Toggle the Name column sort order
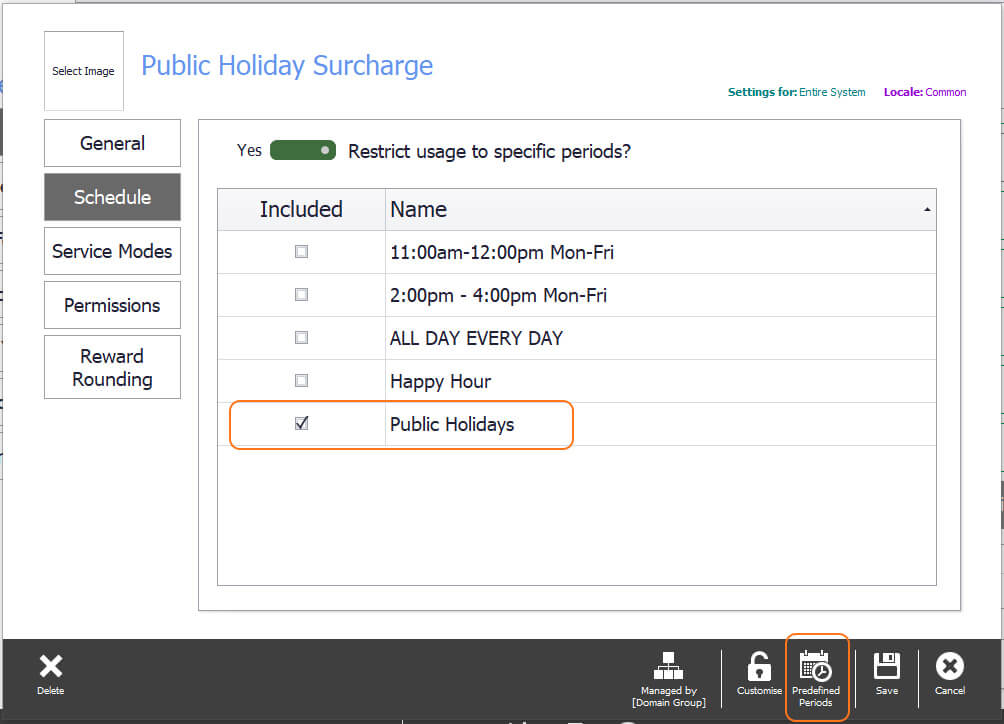 tap(926, 209)
